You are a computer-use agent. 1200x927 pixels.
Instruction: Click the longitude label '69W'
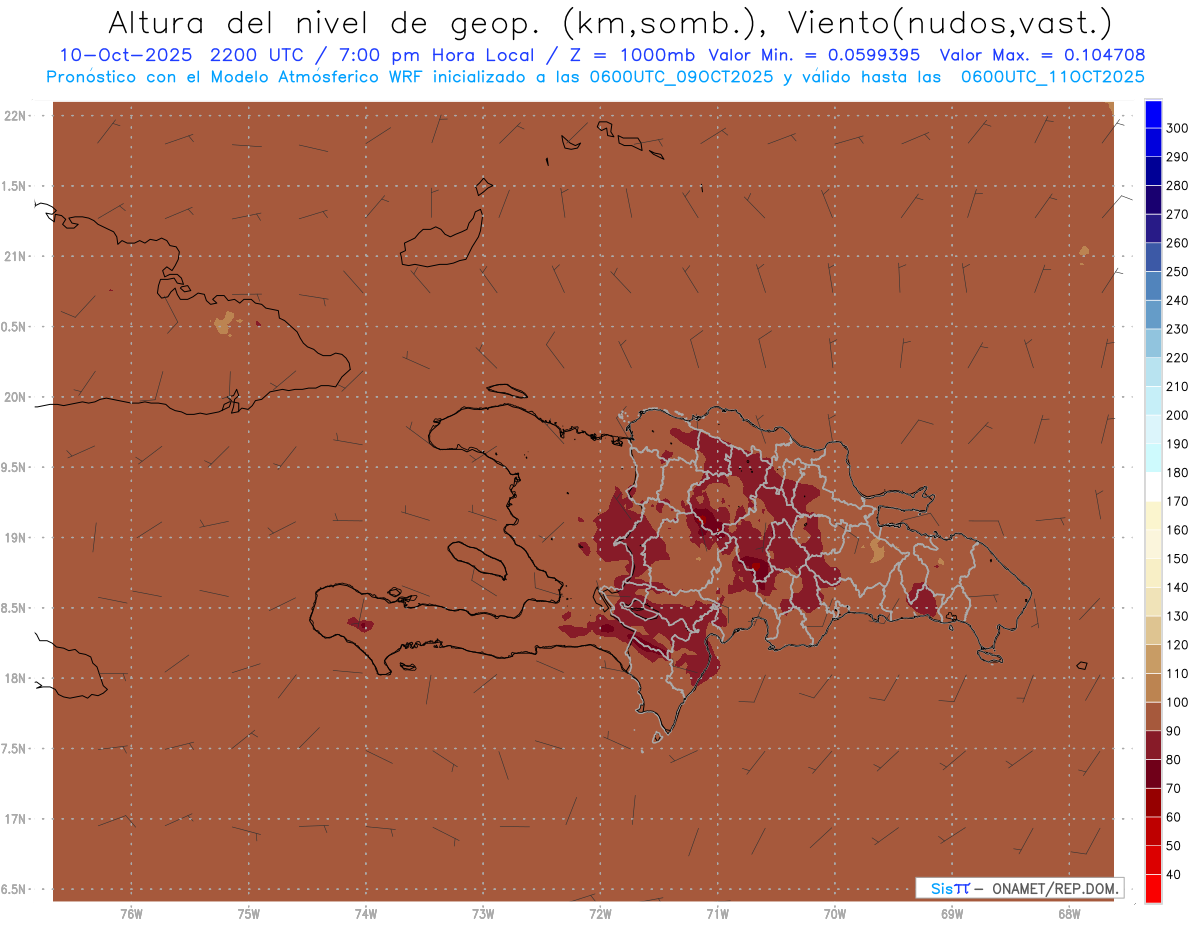coord(952,914)
